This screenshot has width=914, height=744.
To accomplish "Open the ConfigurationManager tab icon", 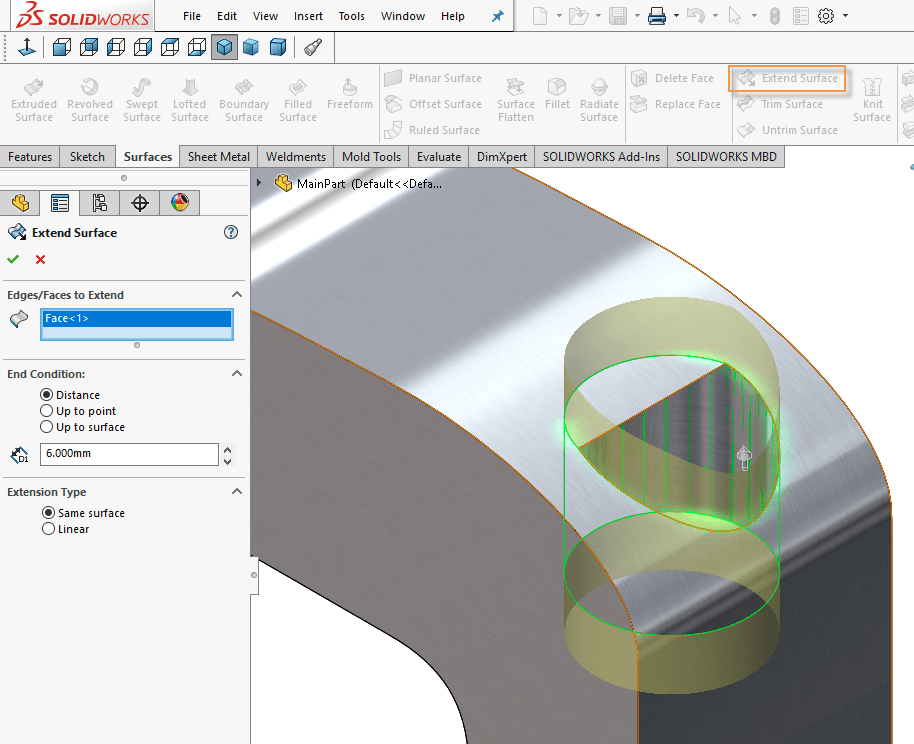I will pos(99,203).
